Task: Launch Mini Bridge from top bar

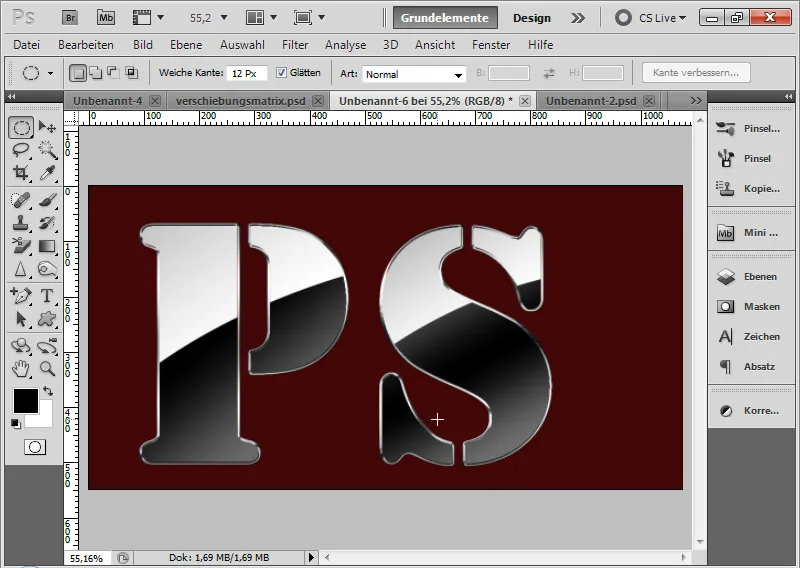Action: [106, 18]
